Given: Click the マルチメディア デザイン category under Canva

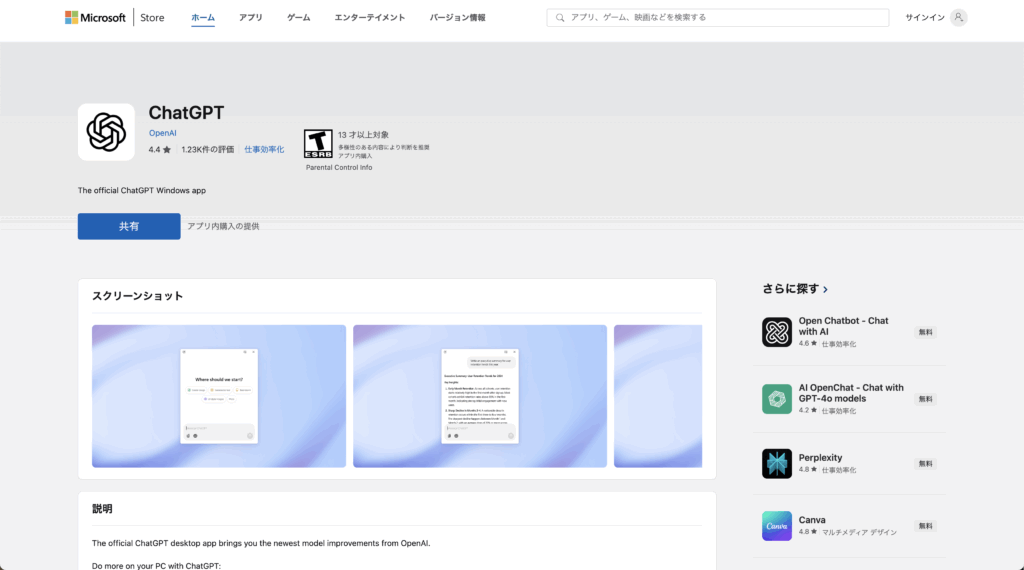Looking at the screenshot, I should (x=859, y=532).
